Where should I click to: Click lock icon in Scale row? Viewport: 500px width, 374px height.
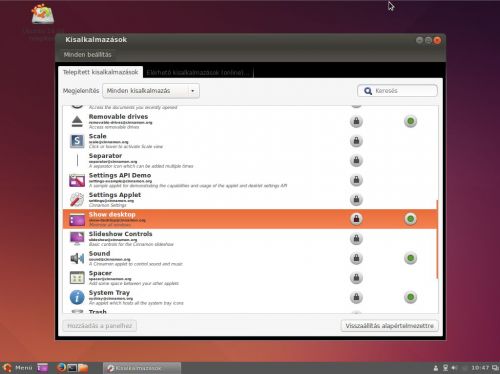[x=356, y=141]
